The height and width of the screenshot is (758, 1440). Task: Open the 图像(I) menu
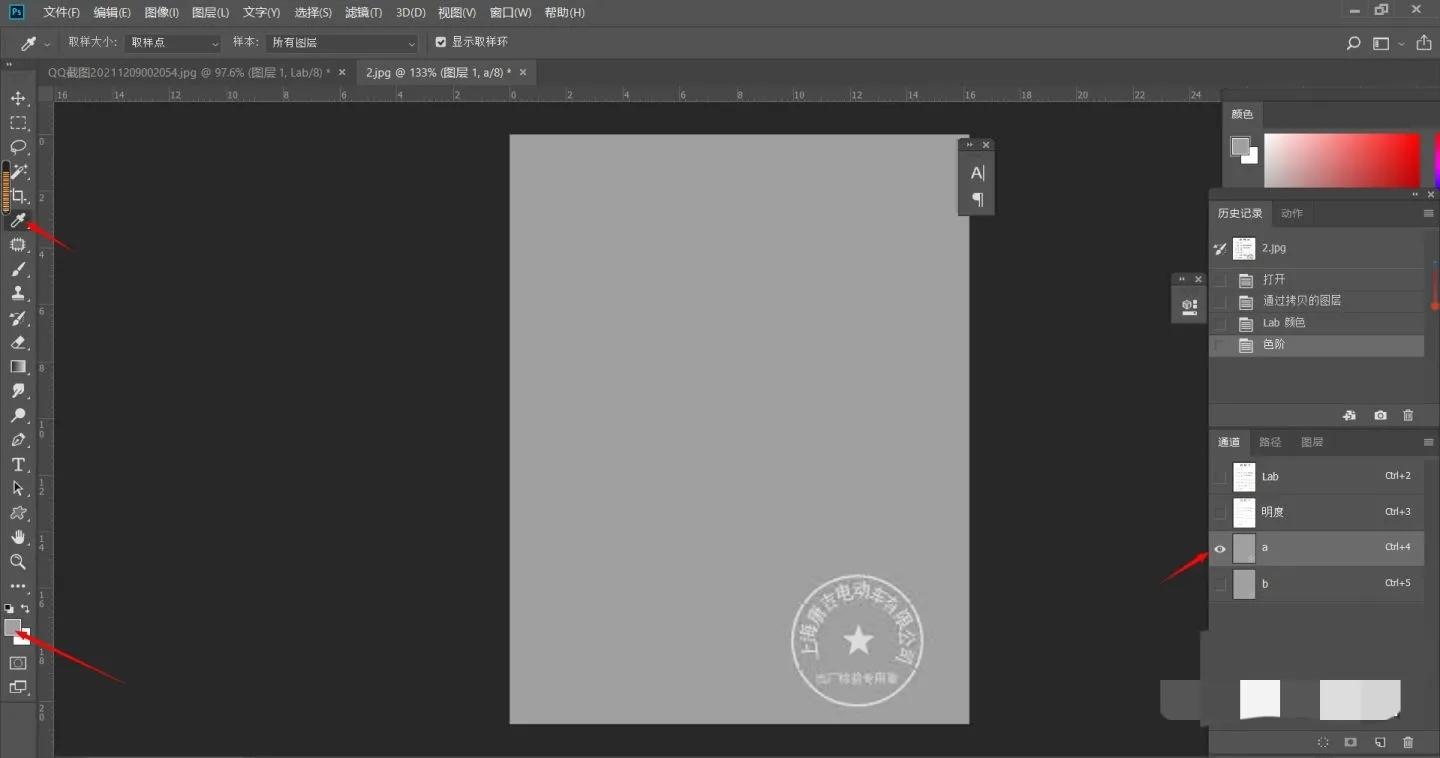[x=161, y=13]
